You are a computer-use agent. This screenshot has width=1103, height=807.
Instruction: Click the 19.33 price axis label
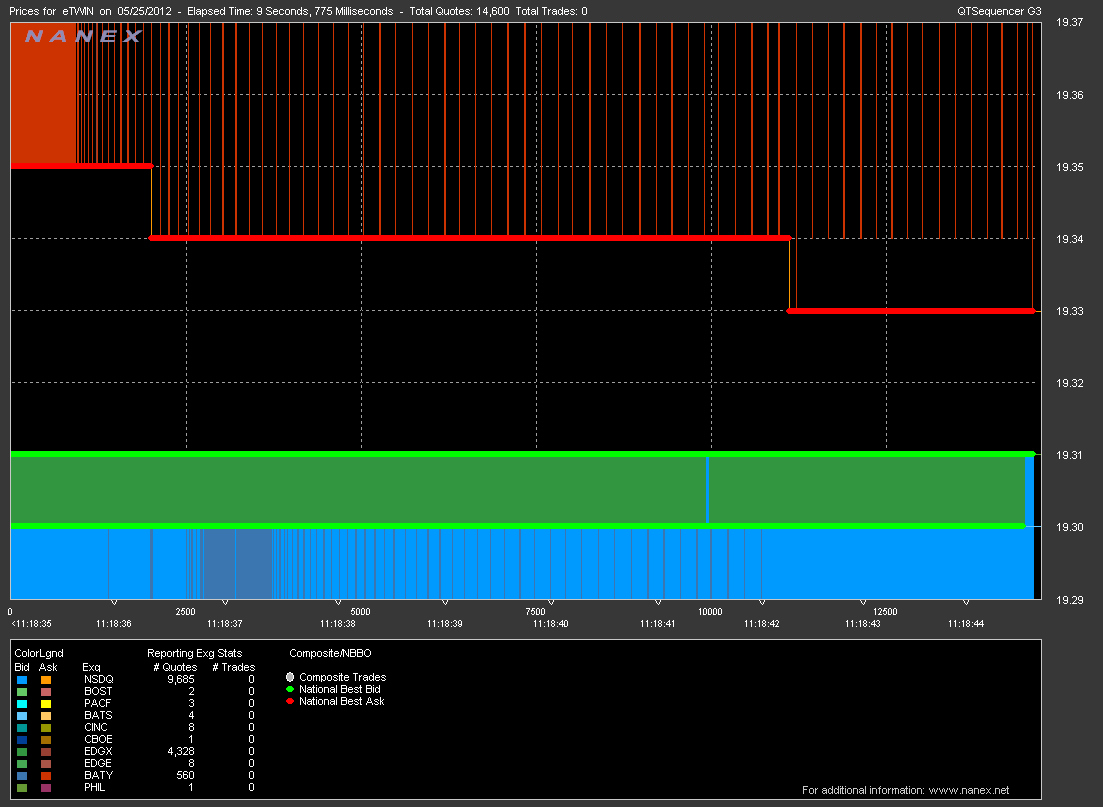[1070, 311]
